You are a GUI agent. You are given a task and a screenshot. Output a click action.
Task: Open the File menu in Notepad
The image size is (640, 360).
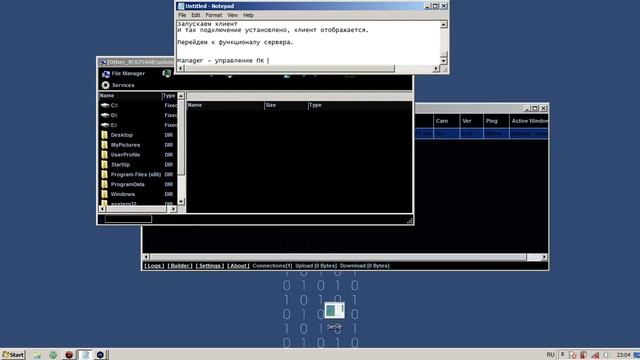pyautogui.click(x=182, y=15)
